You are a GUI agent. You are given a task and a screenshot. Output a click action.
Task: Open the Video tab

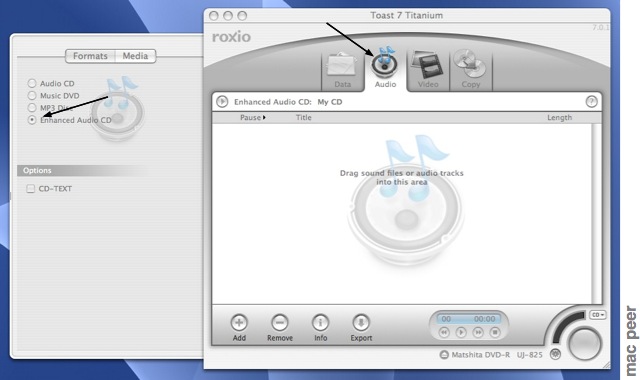pyautogui.click(x=428, y=70)
